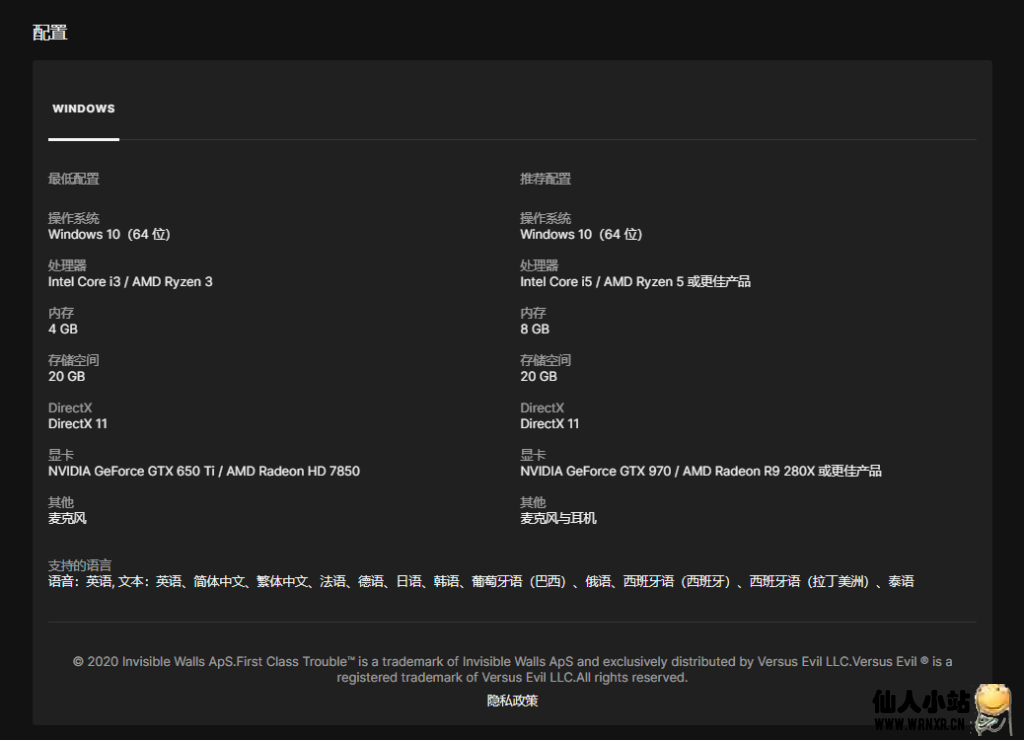Click the minimum DirectX 11 value

point(78,424)
